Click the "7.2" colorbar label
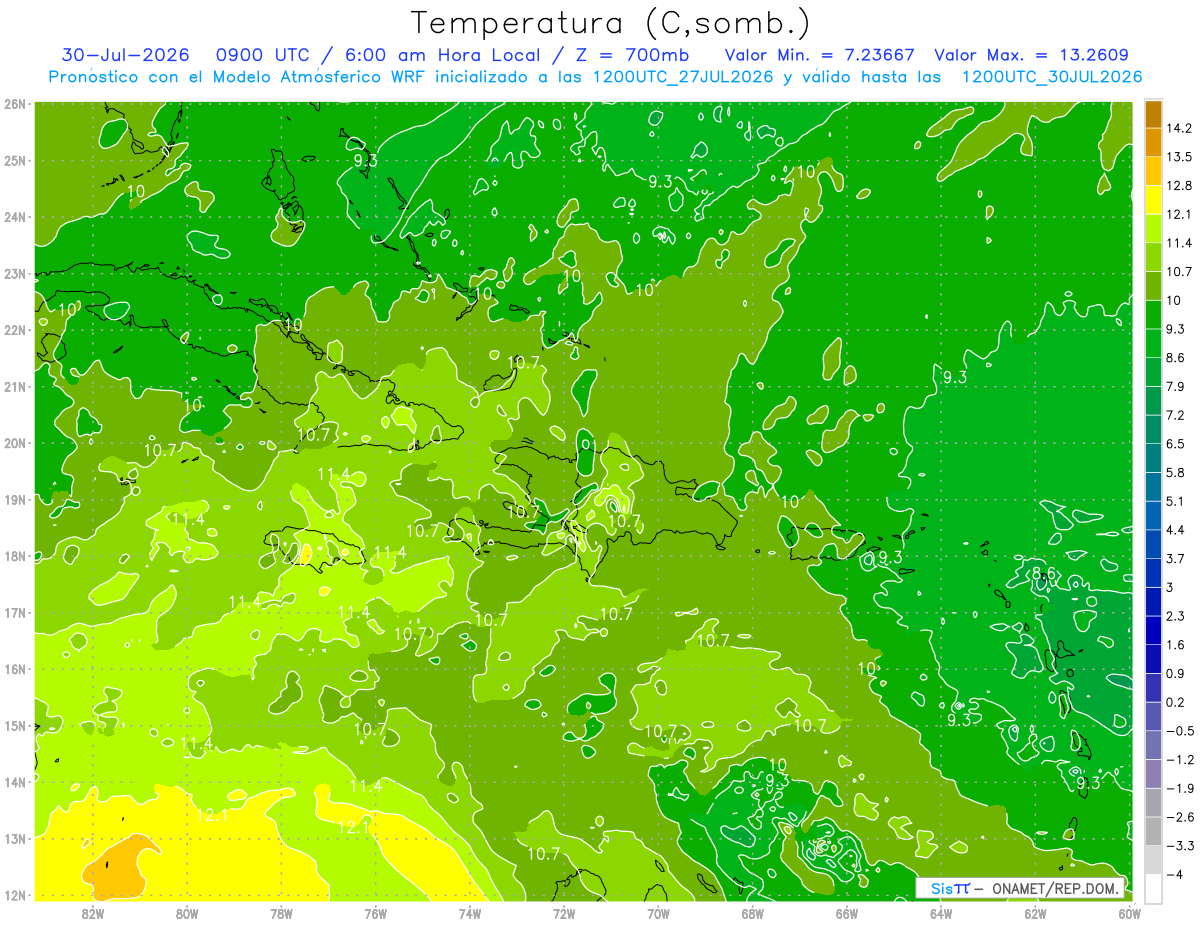 coord(1174,414)
